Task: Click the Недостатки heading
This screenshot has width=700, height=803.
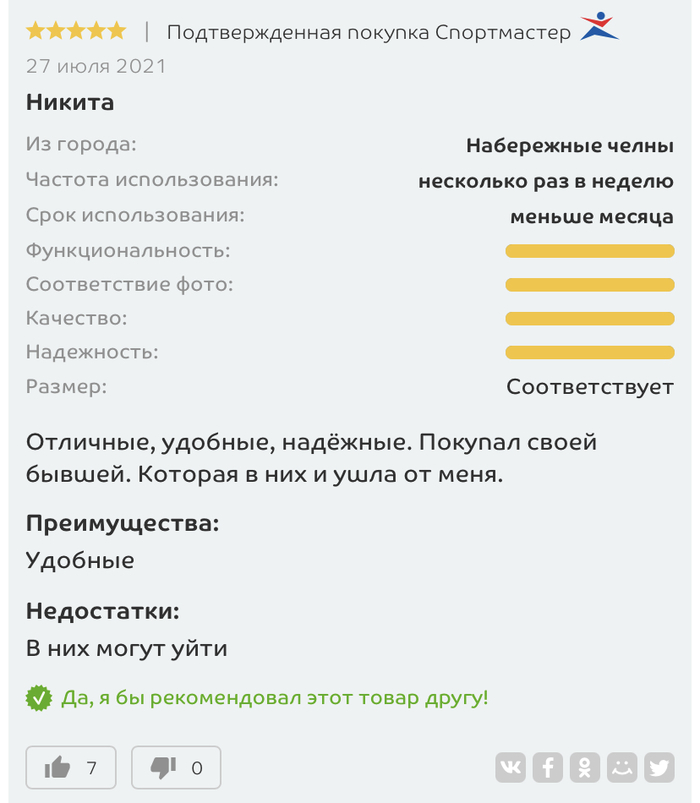Action: [x=103, y=611]
